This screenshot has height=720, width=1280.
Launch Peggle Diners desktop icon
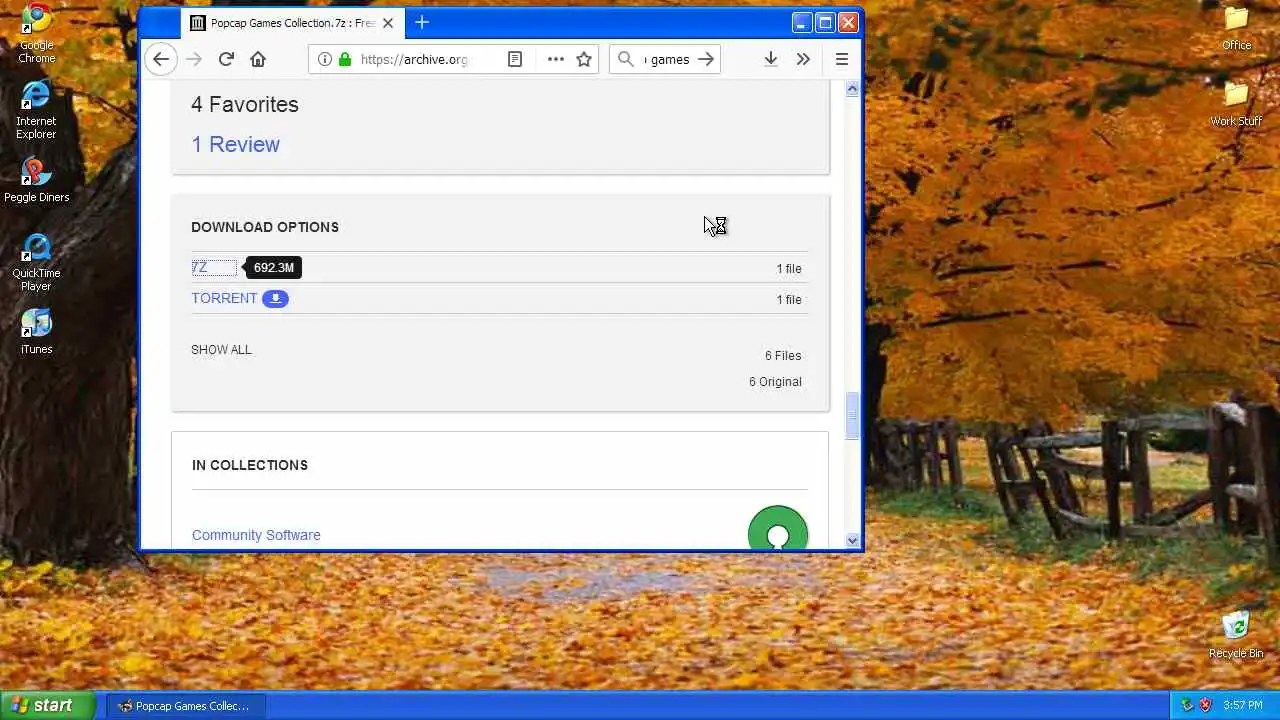click(36, 180)
